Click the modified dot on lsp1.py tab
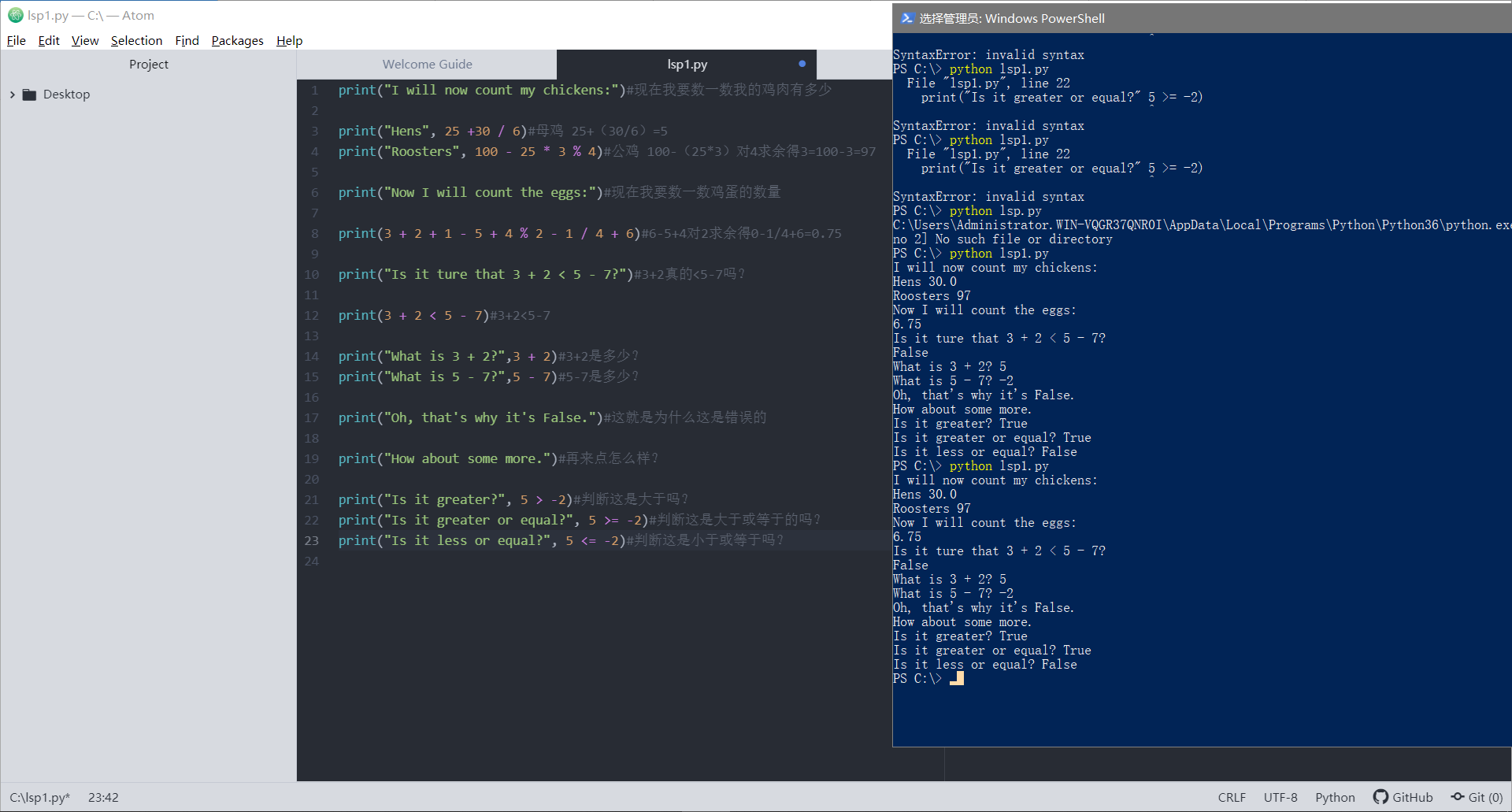 point(802,64)
